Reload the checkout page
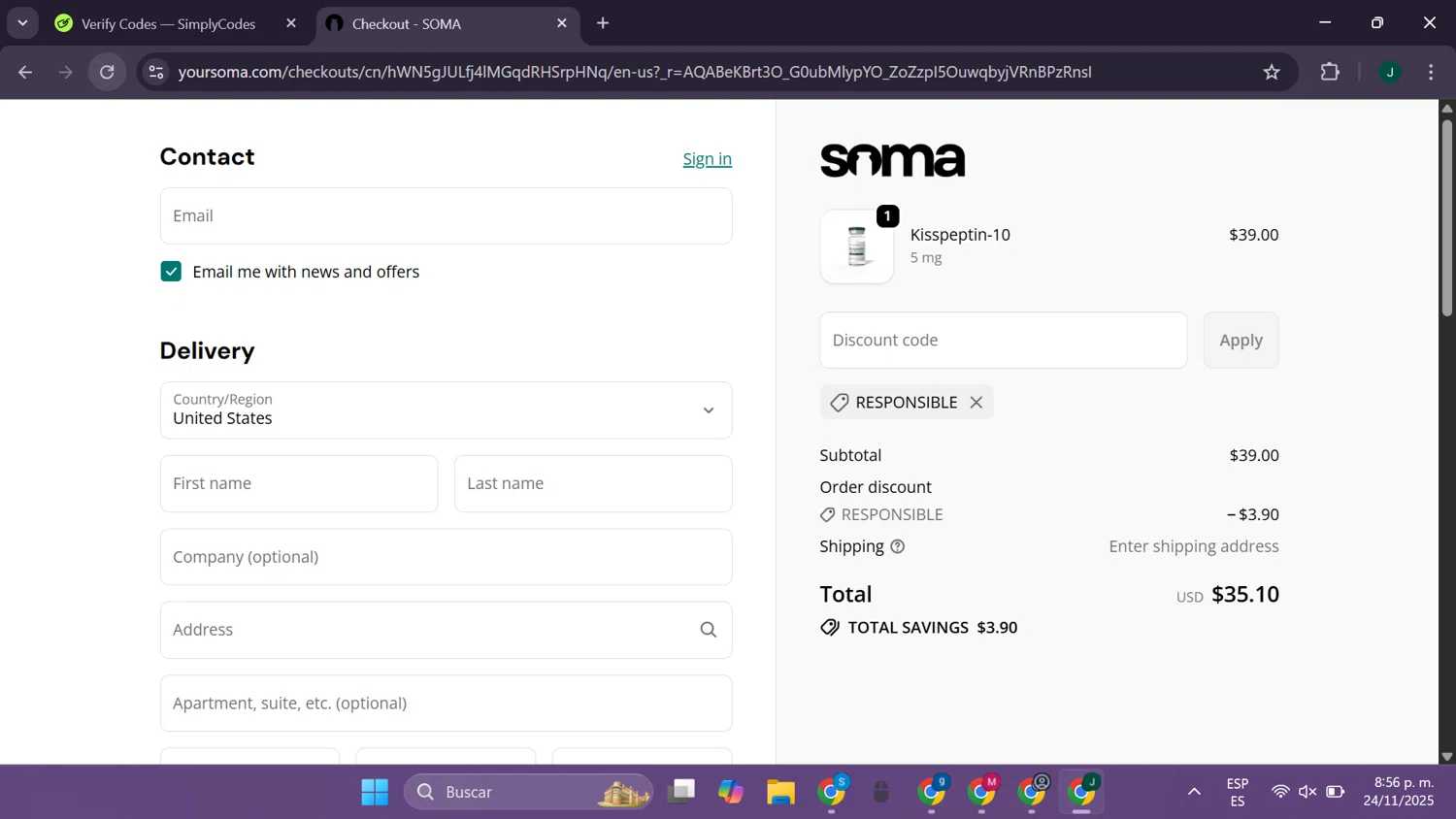The height and width of the screenshot is (819, 1456). coord(107,72)
